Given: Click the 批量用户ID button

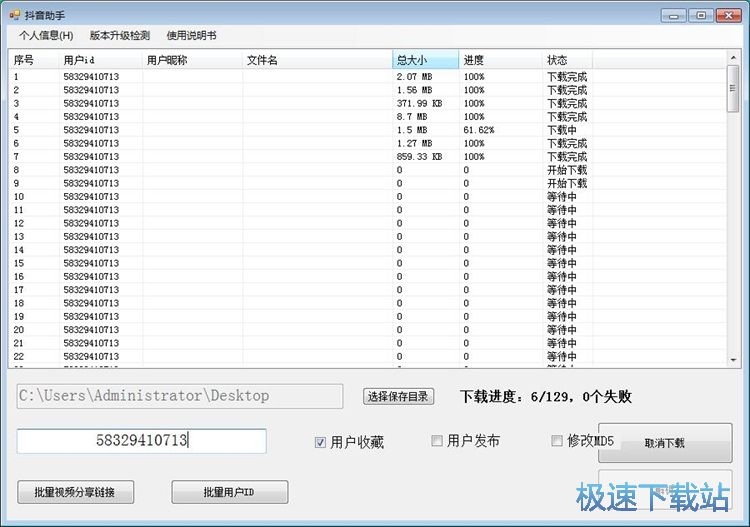Looking at the screenshot, I should 230,492.
